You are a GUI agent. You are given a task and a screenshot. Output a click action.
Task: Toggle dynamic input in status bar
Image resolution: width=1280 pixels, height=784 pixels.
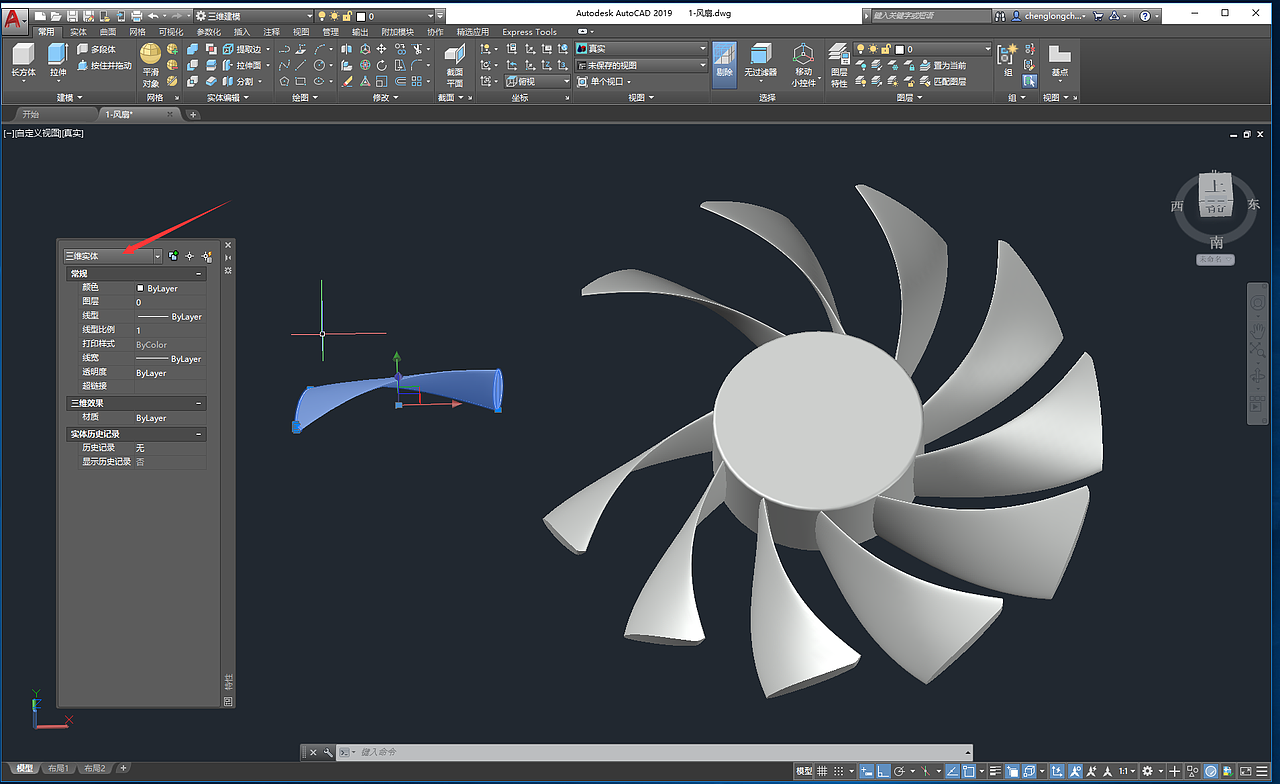coord(865,771)
